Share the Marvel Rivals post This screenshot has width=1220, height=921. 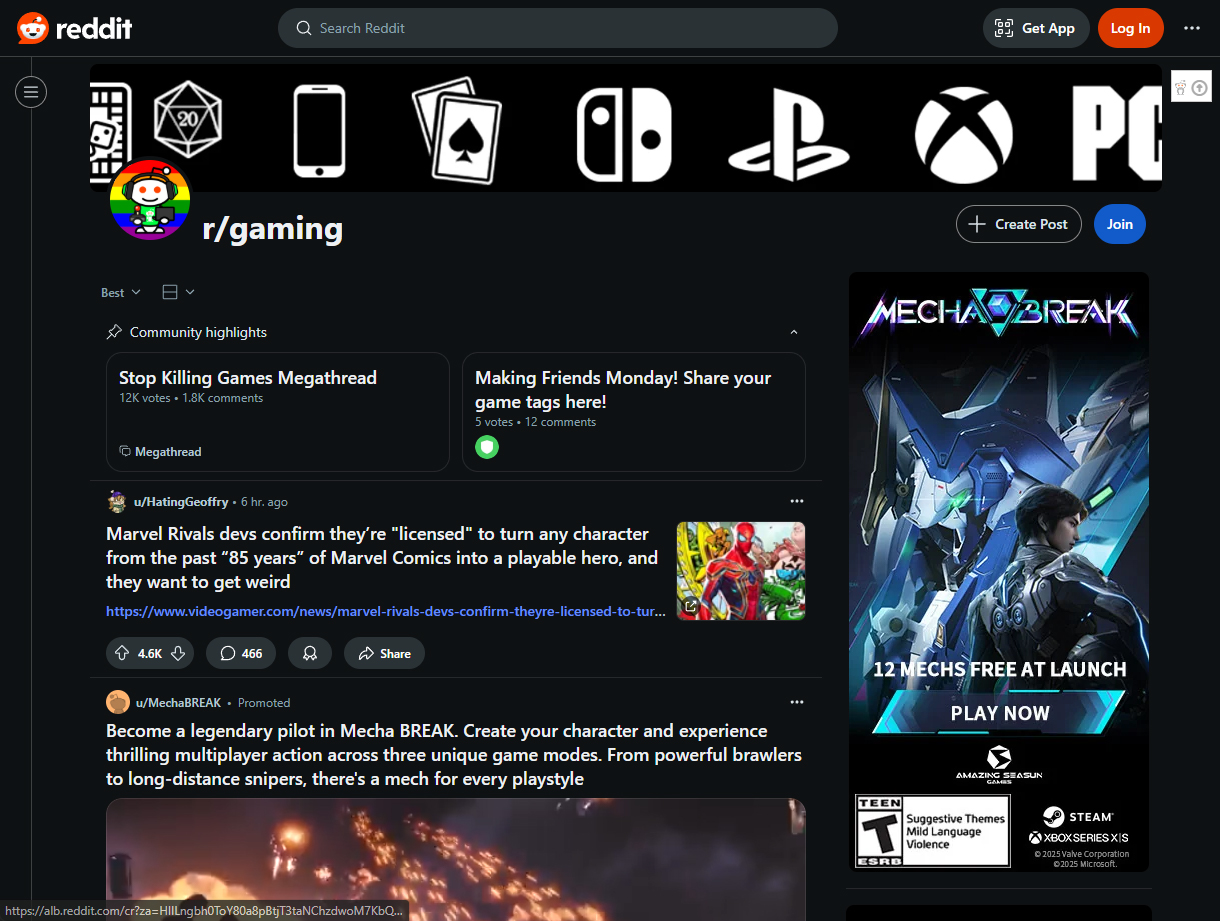point(384,653)
